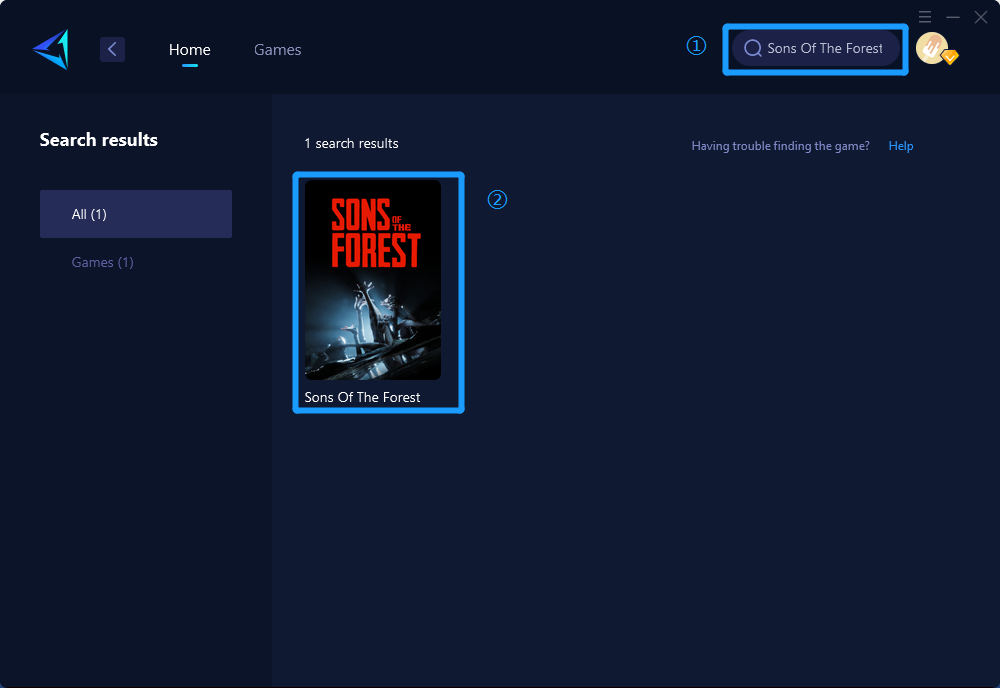Minimize the application window
The width and height of the screenshot is (1000, 688).
[x=953, y=17]
